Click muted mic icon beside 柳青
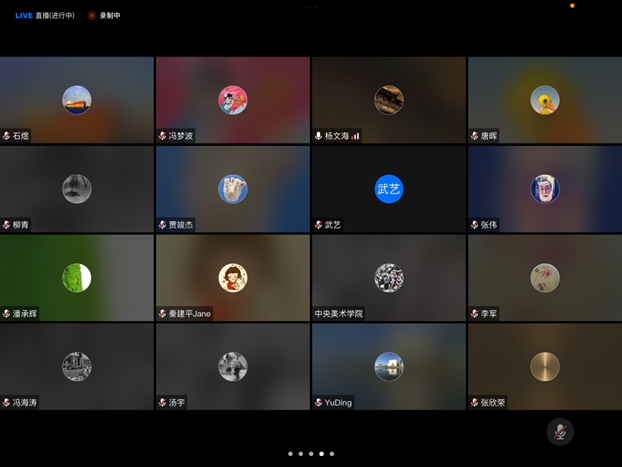622x467 pixels. [6, 225]
